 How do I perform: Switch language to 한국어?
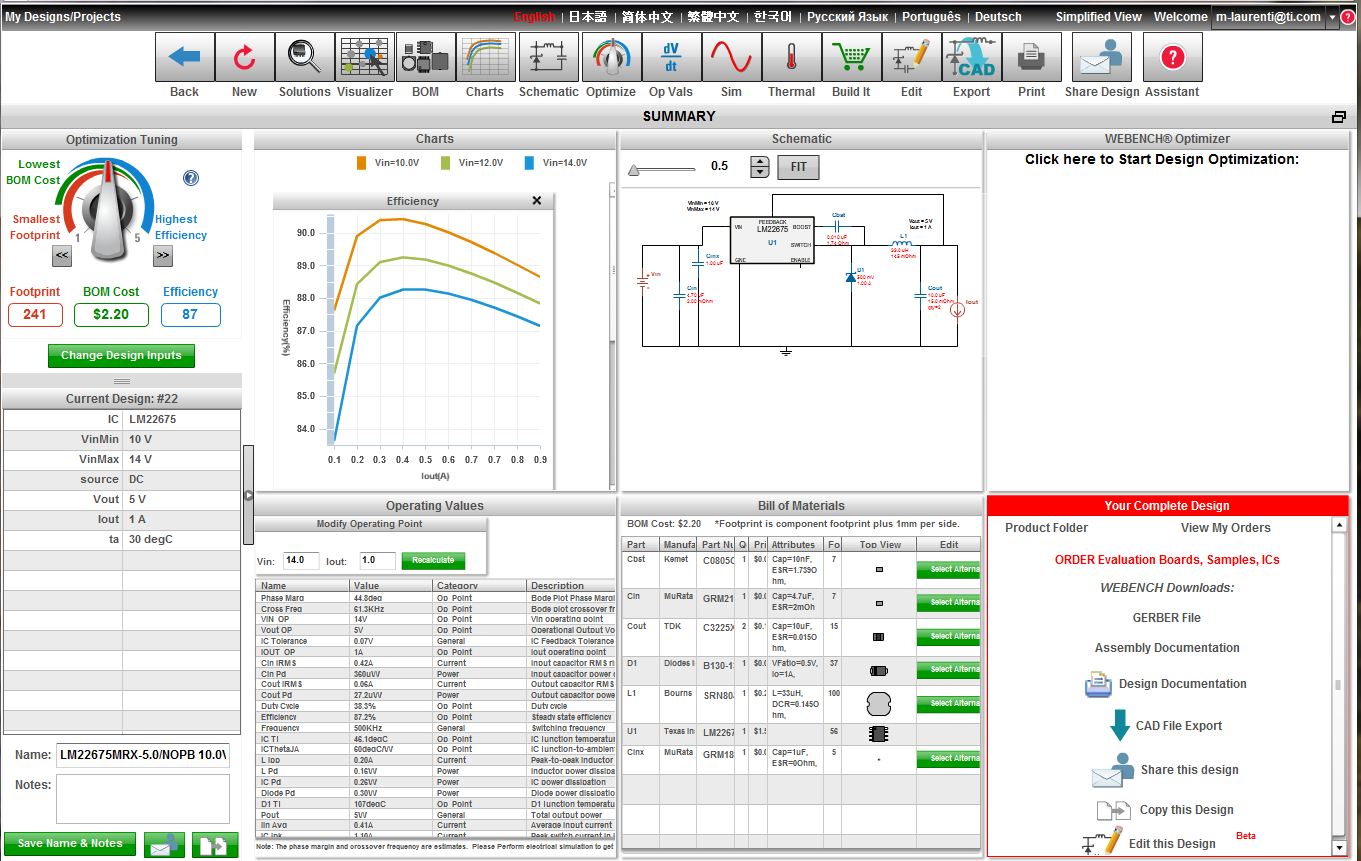coord(773,17)
